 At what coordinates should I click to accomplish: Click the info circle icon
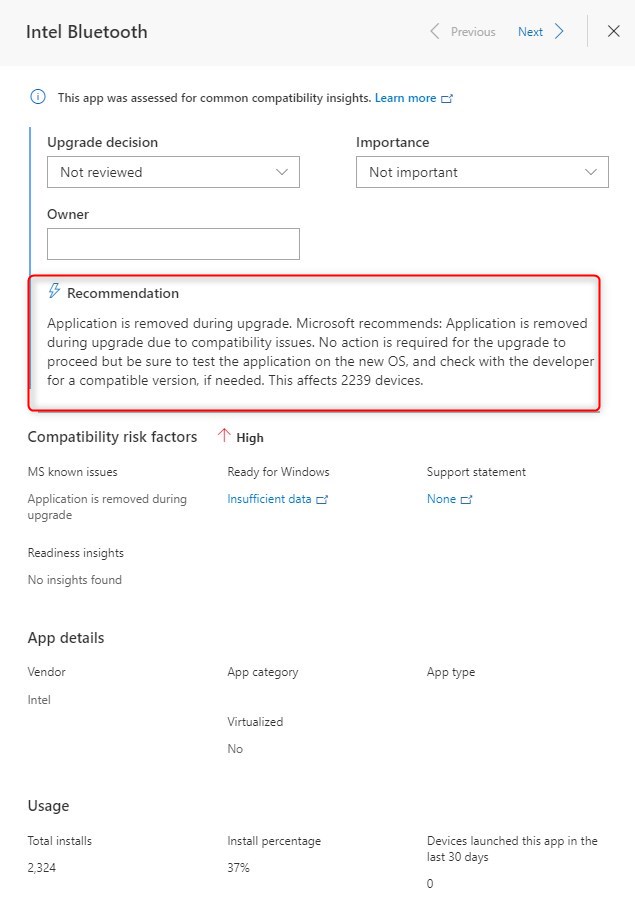38,97
